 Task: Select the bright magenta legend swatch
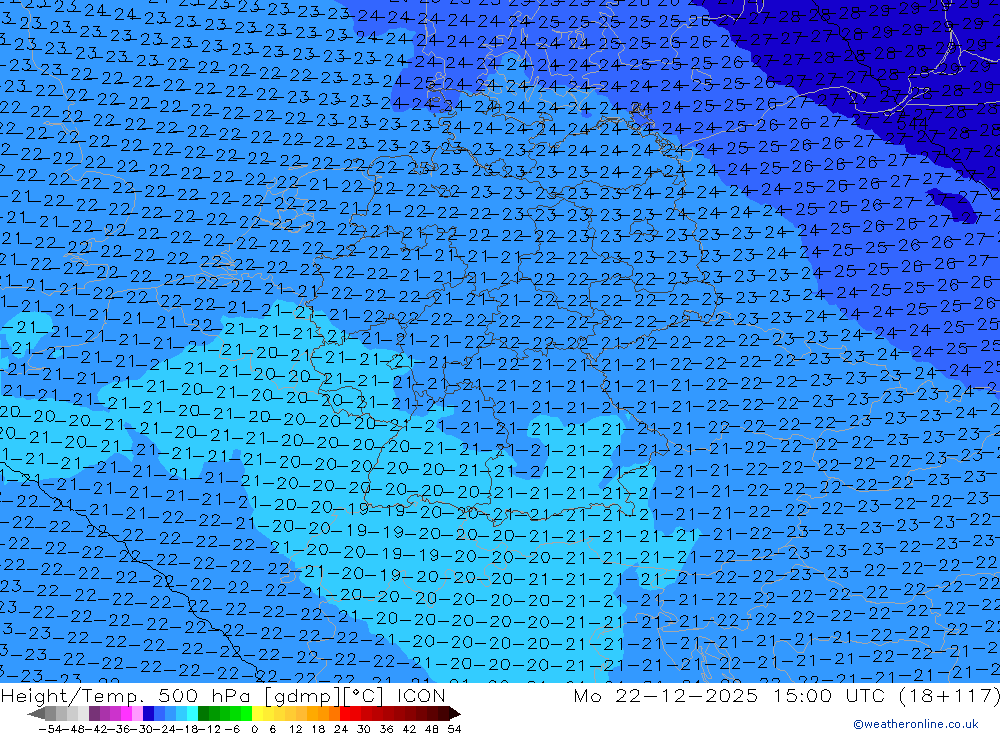pos(126,714)
